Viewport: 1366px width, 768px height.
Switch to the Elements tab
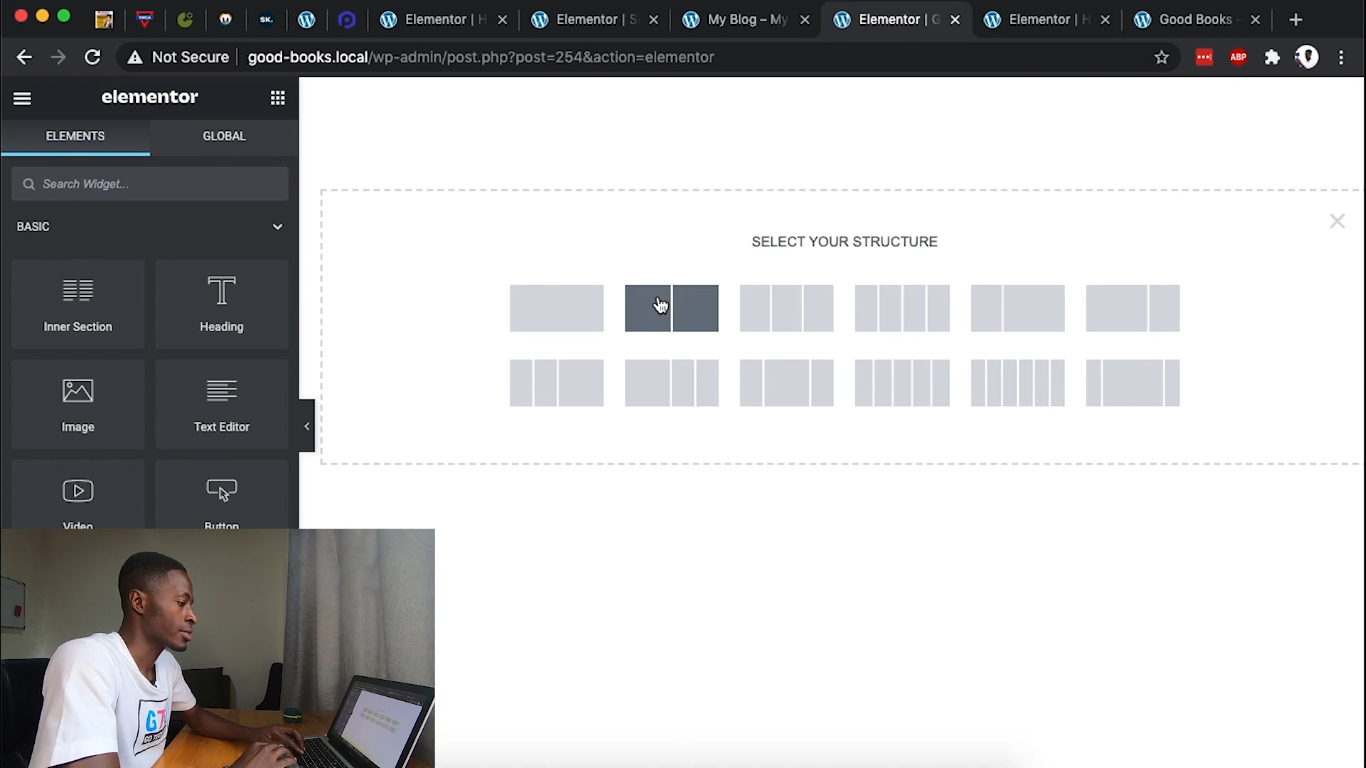(75, 136)
